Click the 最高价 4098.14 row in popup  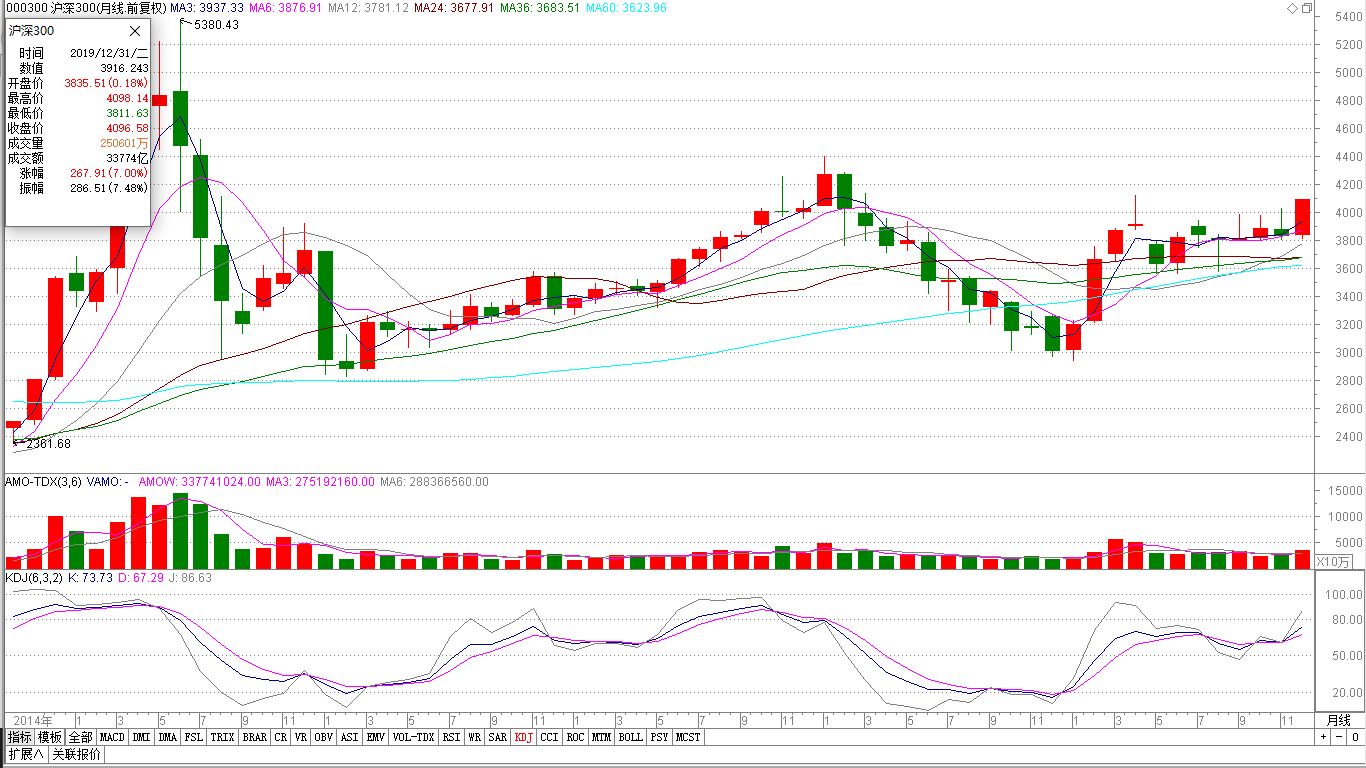[x=78, y=98]
